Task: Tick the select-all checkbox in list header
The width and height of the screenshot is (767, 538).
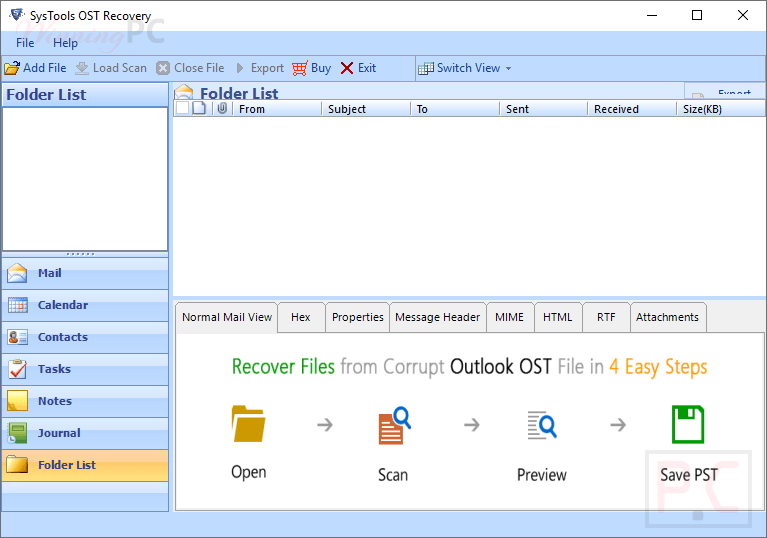Action: click(182, 108)
